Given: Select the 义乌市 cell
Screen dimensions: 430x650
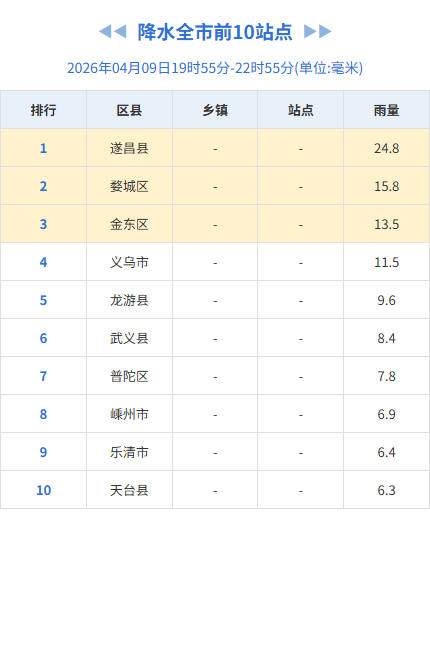Looking at the screenshot, I should pyautogui.click(x=129, y=262).
